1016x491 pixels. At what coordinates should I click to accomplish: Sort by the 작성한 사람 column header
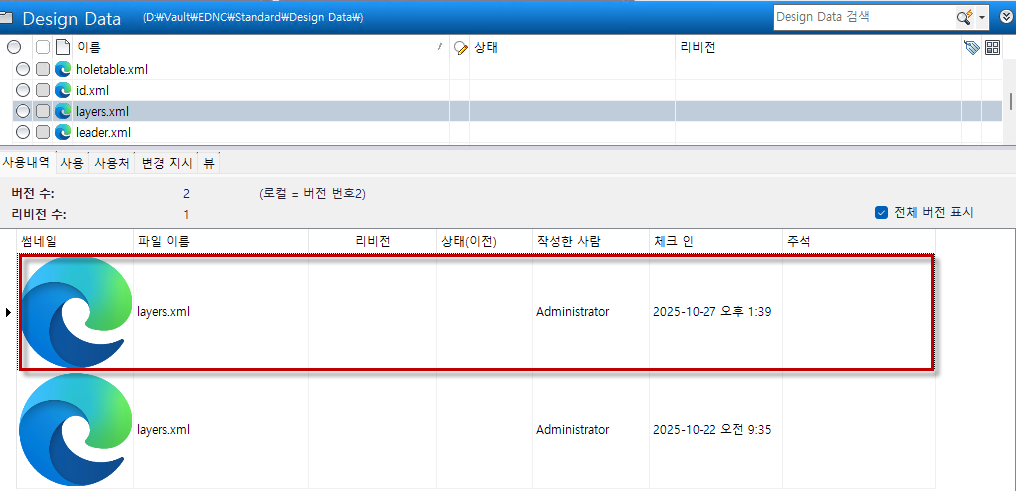(566, 241)
